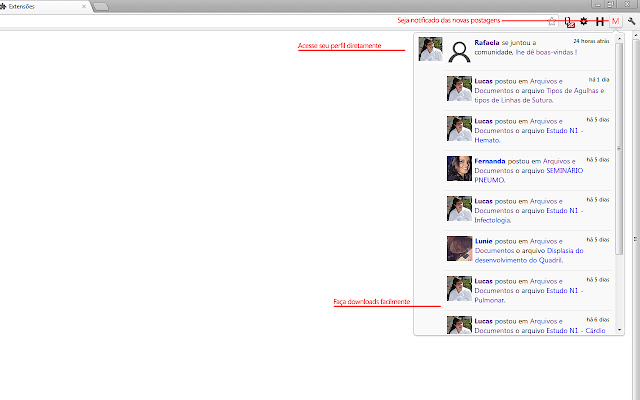
Task: Open the red M extension icon
Action: tap(616, 21)
